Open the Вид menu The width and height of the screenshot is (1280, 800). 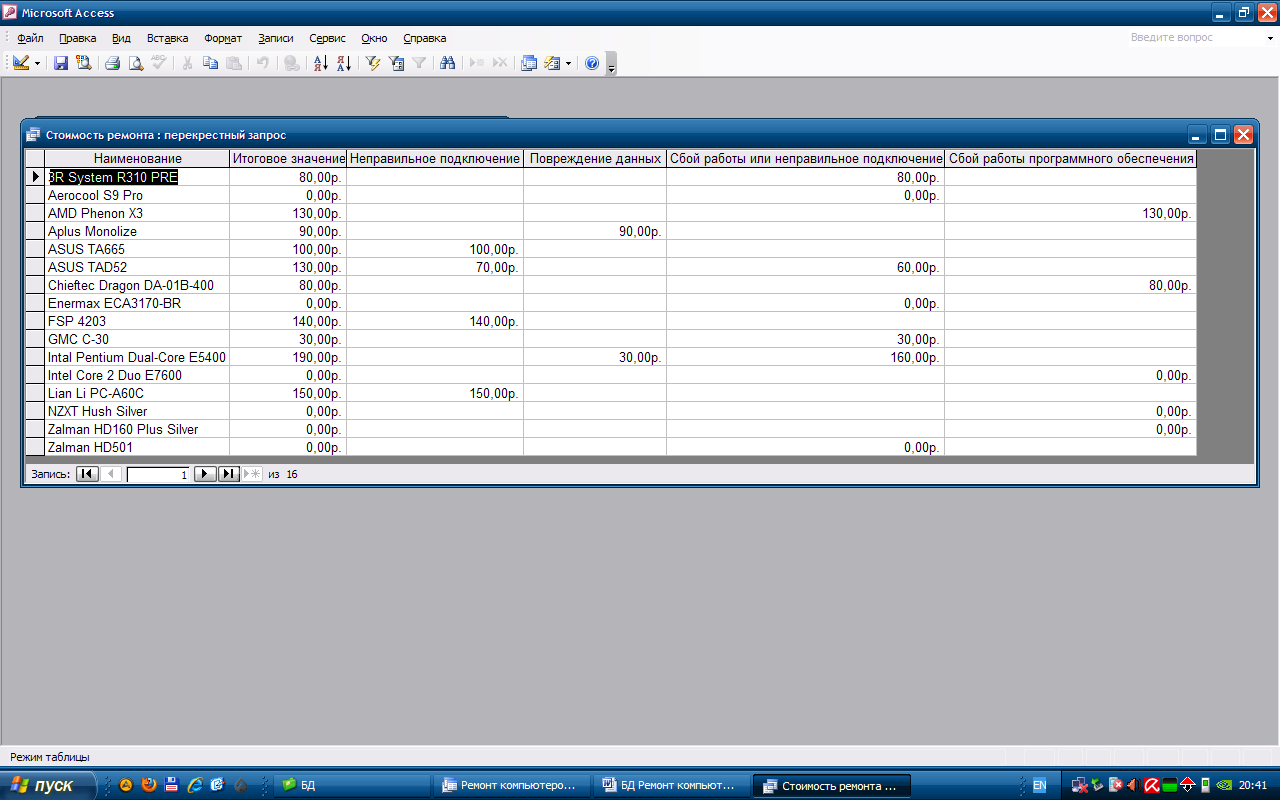point(122,38)
